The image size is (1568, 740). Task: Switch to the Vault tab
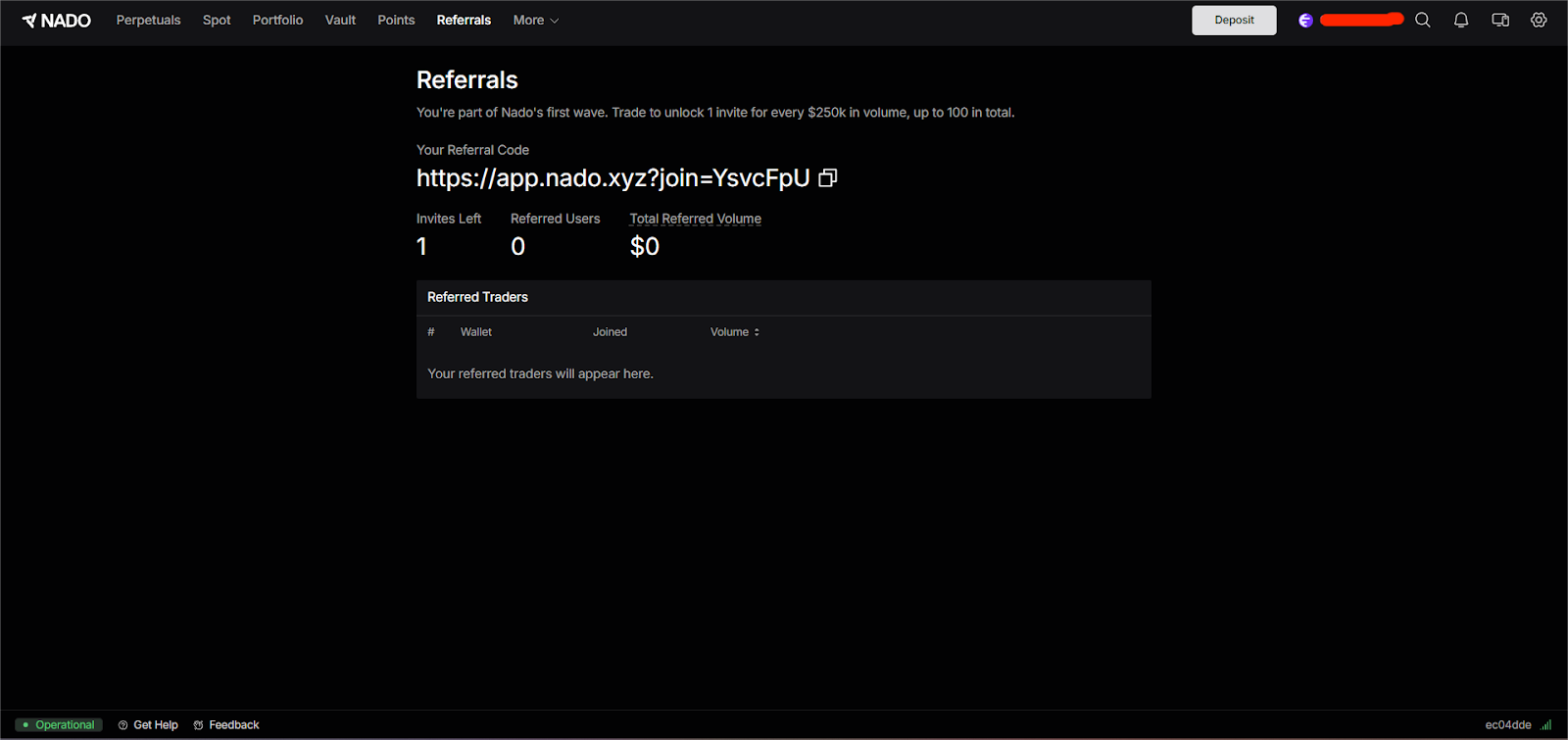coord(340,20)
